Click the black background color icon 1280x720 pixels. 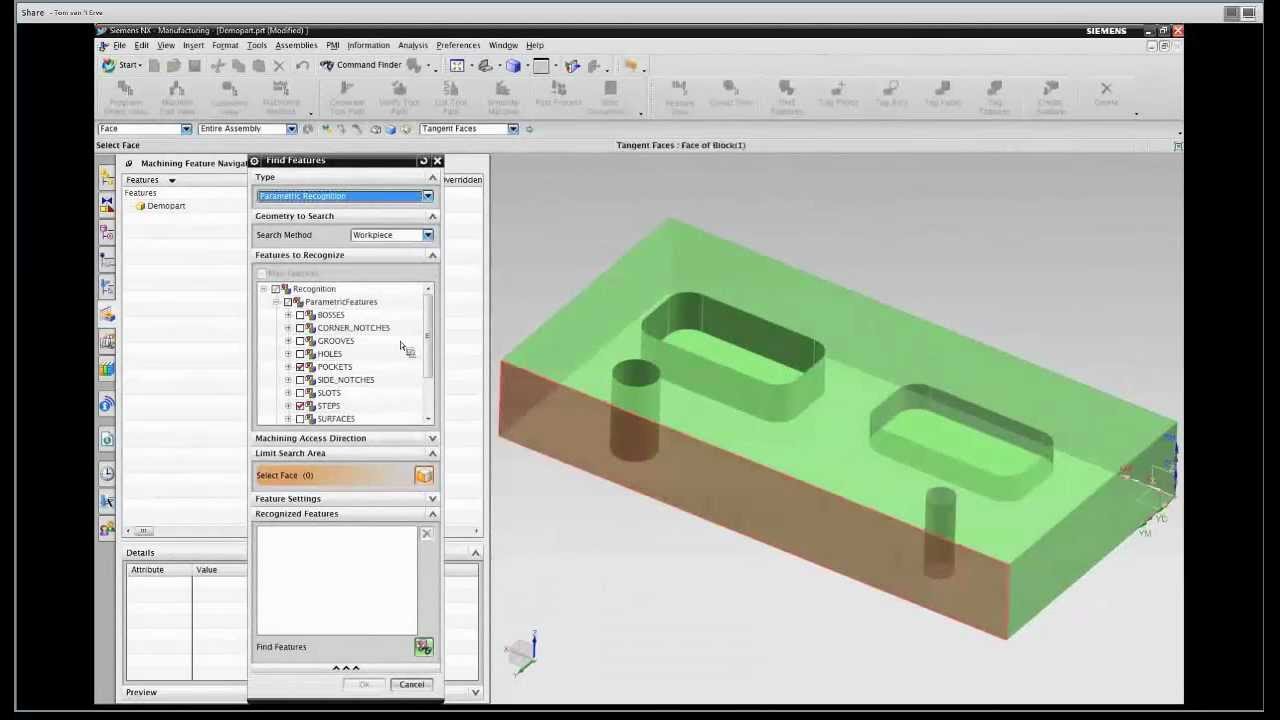pyautogui.click(x=541, y=66)
